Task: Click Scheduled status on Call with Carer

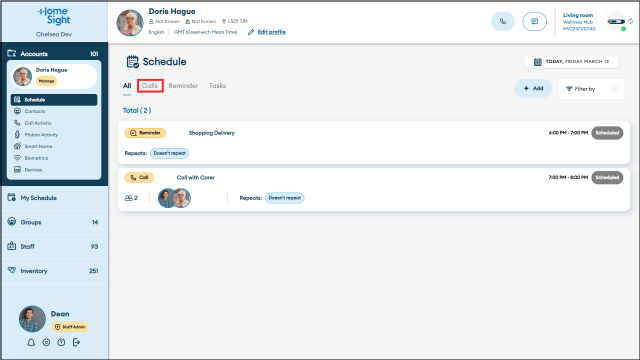Action: (x=607, y=178)
